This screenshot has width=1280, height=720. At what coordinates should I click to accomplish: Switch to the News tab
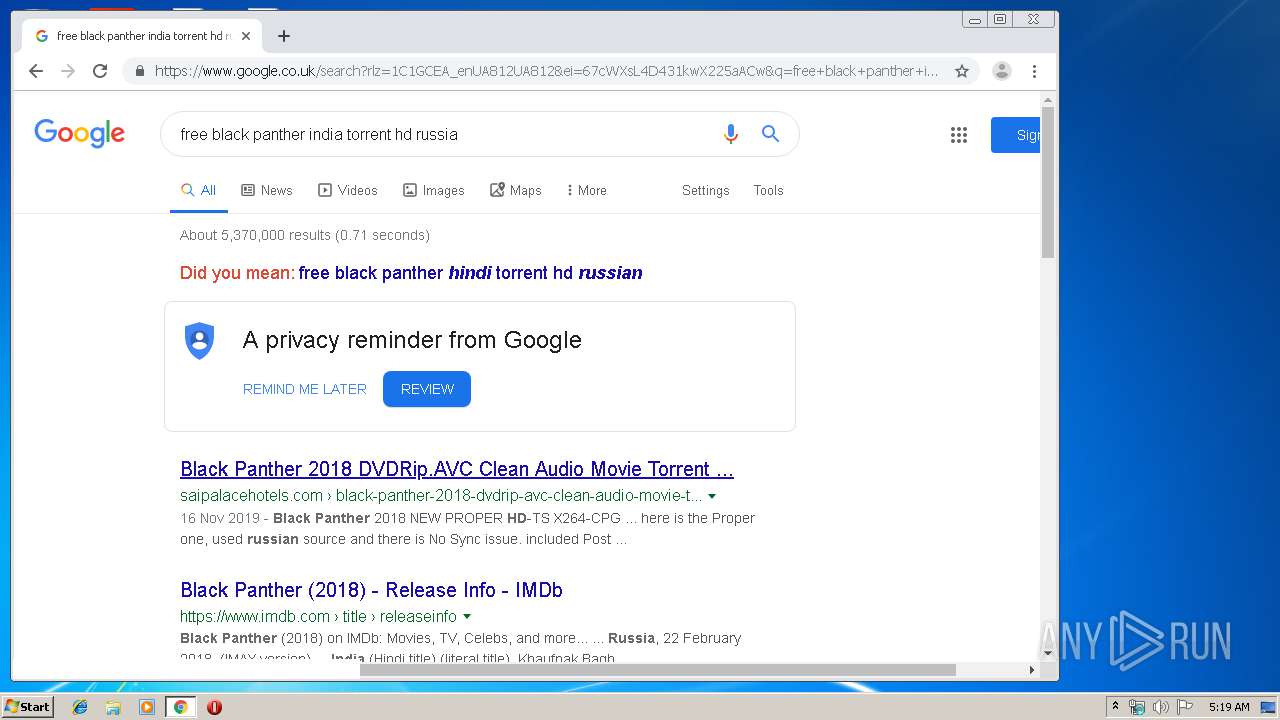[267, 190]
